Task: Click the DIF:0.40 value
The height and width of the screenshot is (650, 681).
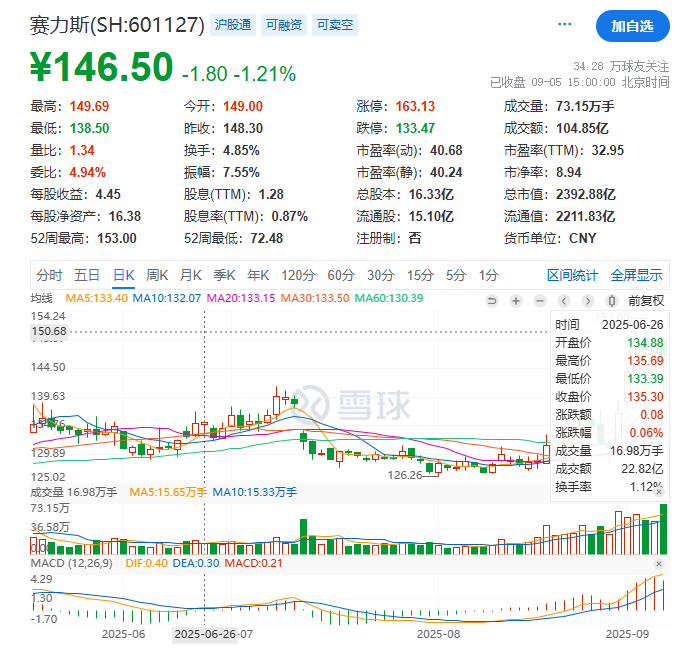Action: click(146, 563)
